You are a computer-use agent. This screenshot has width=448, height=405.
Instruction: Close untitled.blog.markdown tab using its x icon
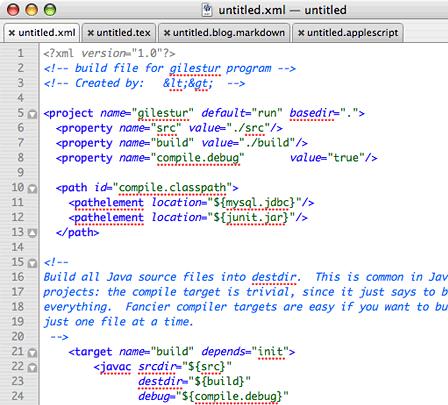tap(167, 33)
